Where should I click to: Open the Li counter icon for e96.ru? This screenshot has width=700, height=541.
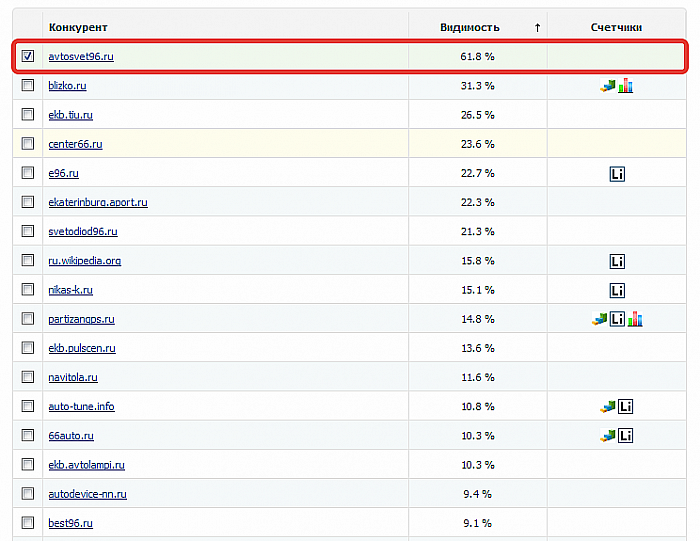pos(617,174)
